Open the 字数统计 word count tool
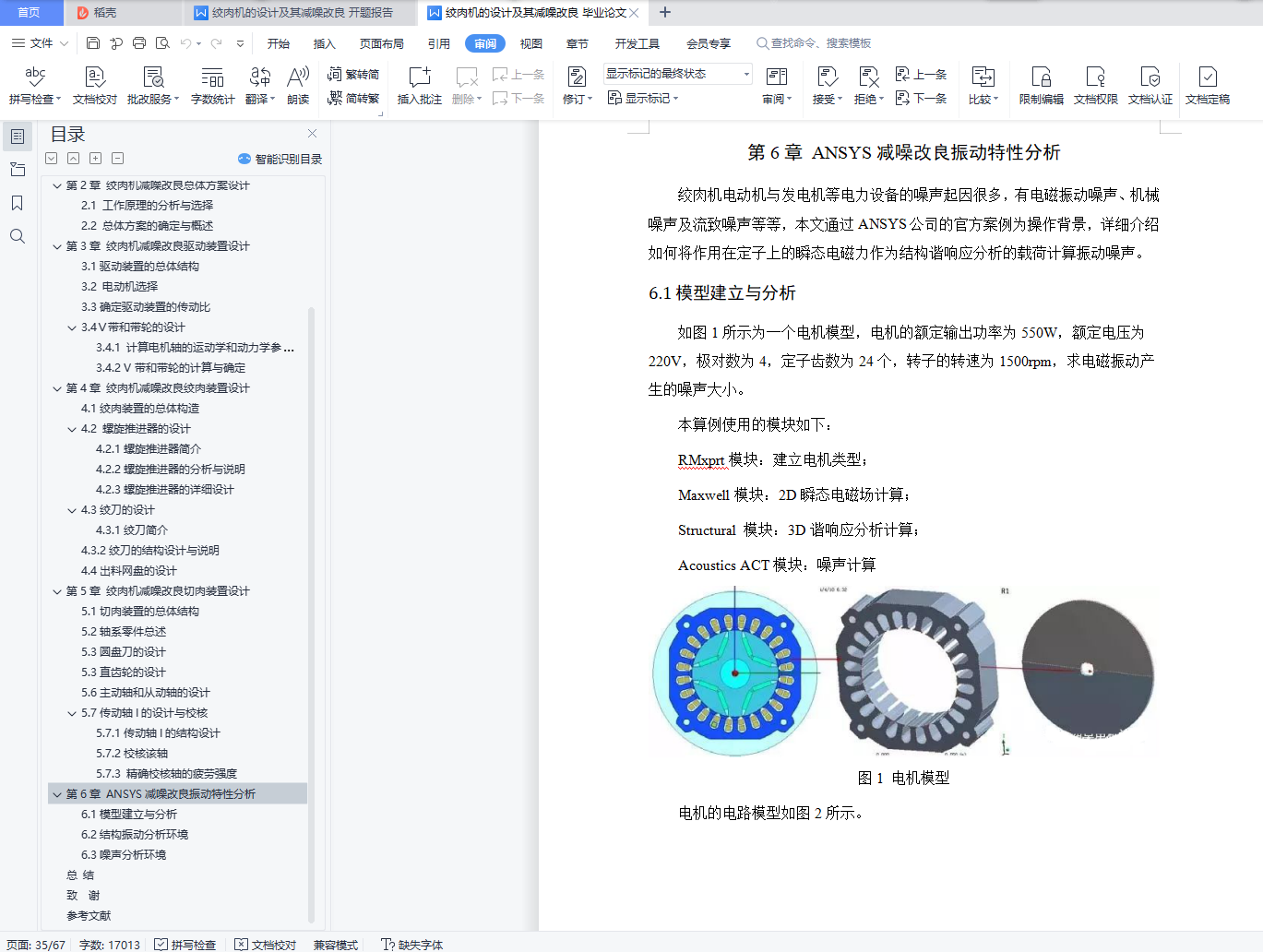Viewport: 1263px width, 952px height. [x=212, y=85]
